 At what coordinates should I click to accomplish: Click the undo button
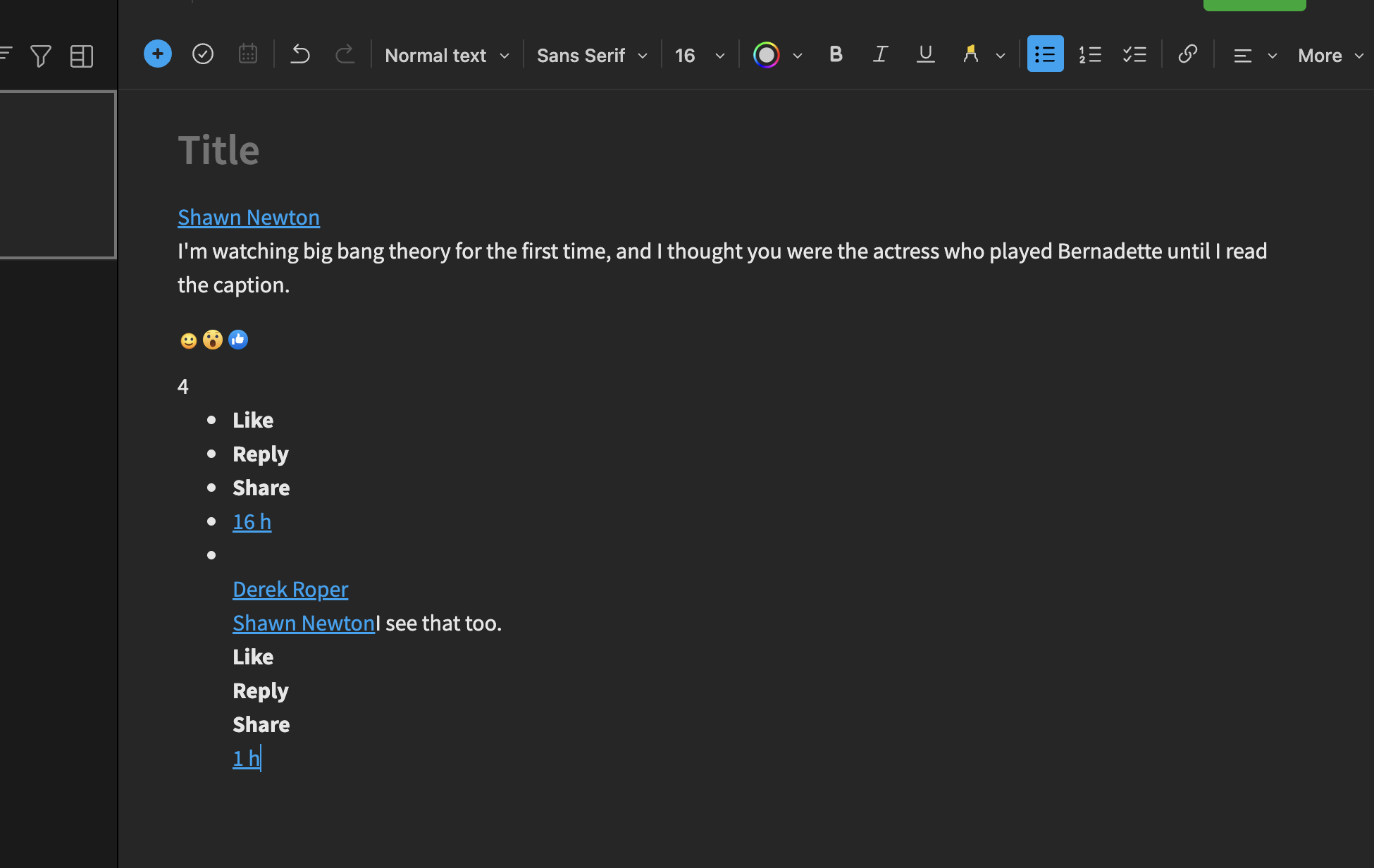click(x=300, y=55)
